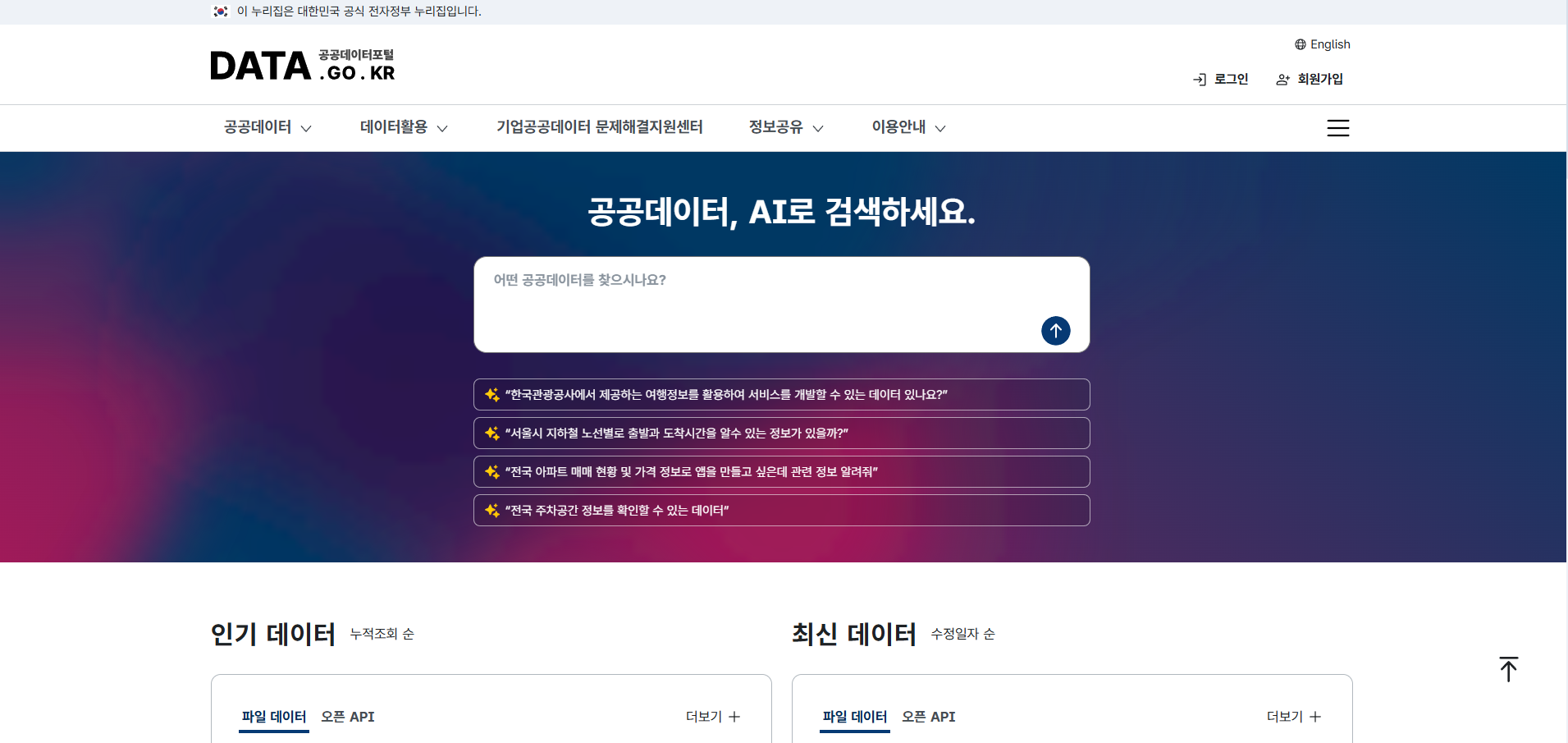
Task: Select 오픈 API tab under 최신 데이터
Action: 929,717
